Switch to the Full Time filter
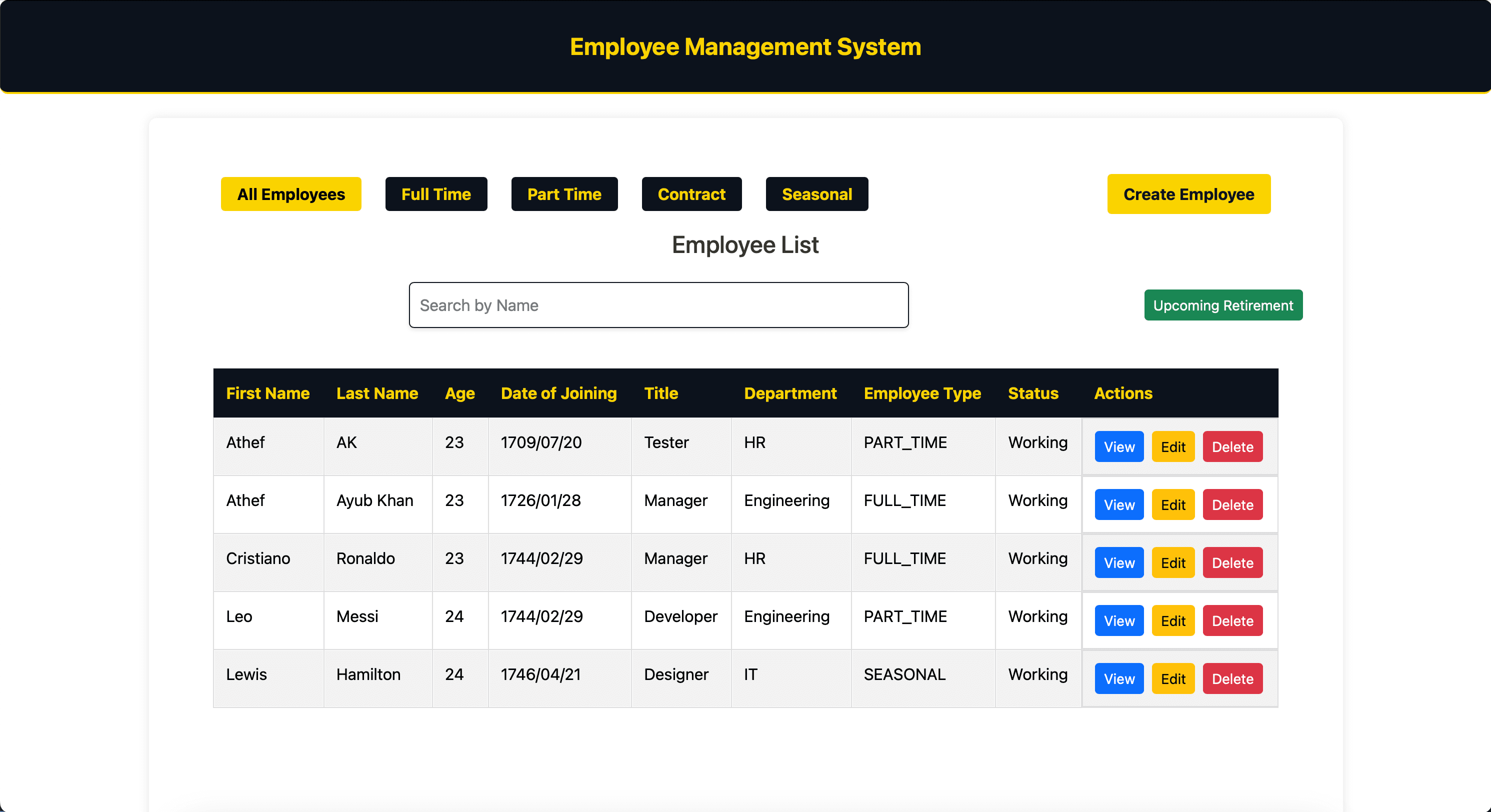This screenshot has width=1491, height=812. click(436, 194)
